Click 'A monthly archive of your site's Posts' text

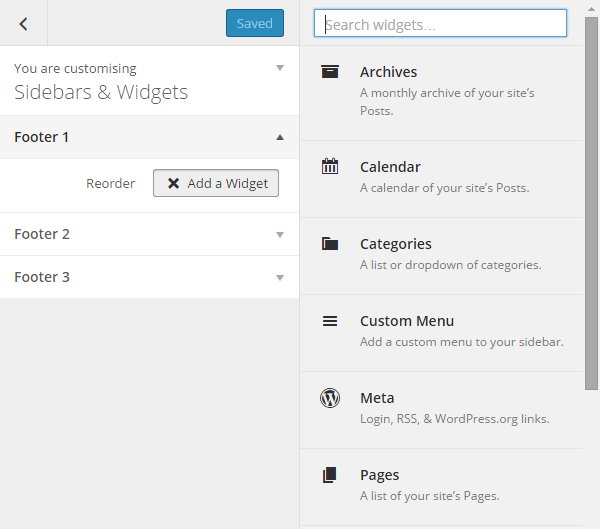click(447, 102)
